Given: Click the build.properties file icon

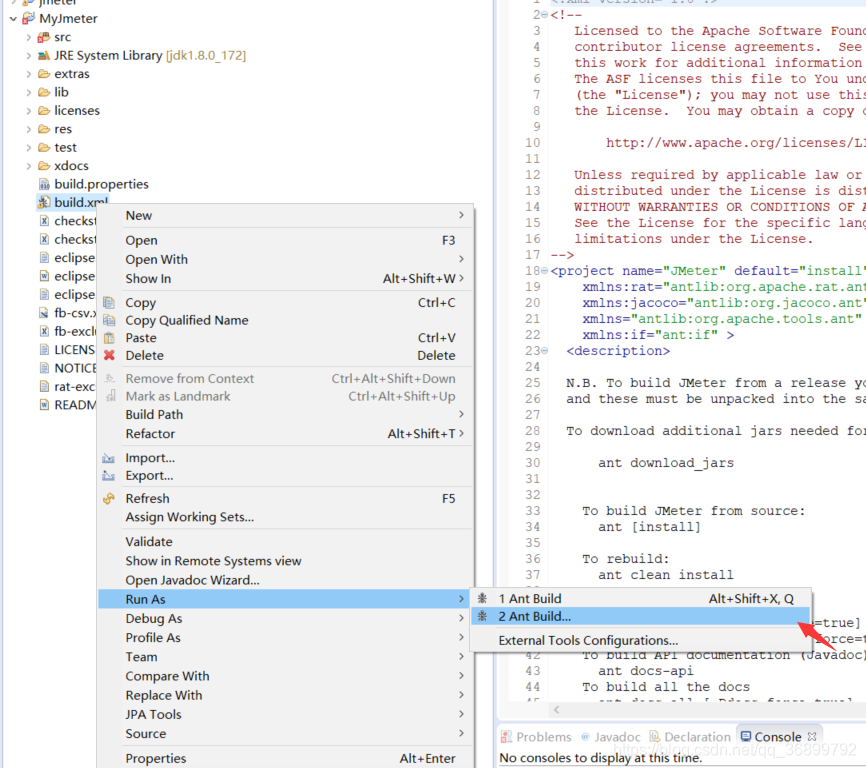Looking at the screenshot, I should [x=44, y=184].
